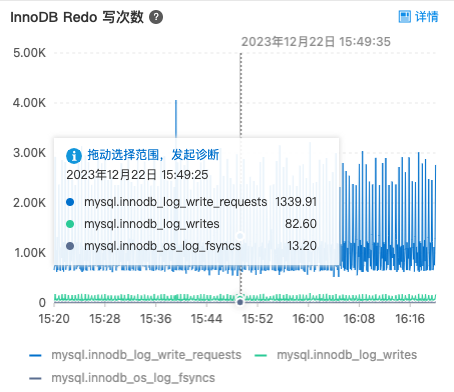Click the 详情 panel icon

tap(405, 17)
